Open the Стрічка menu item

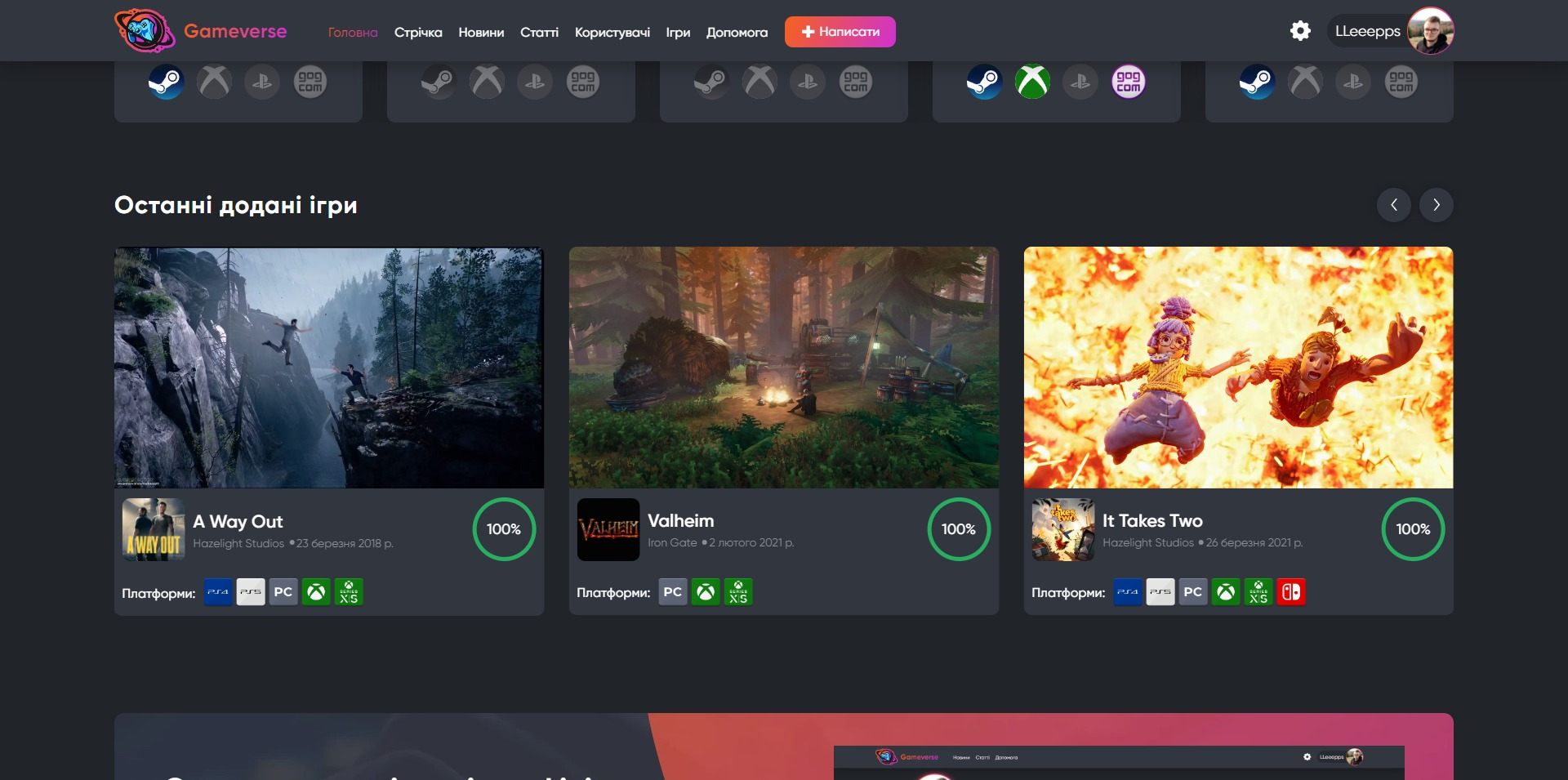point(418,32)
